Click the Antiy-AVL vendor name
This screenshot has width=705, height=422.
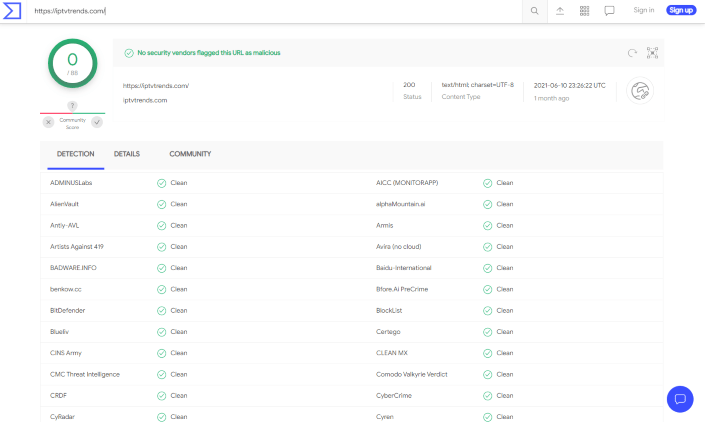tap(64, 225)
